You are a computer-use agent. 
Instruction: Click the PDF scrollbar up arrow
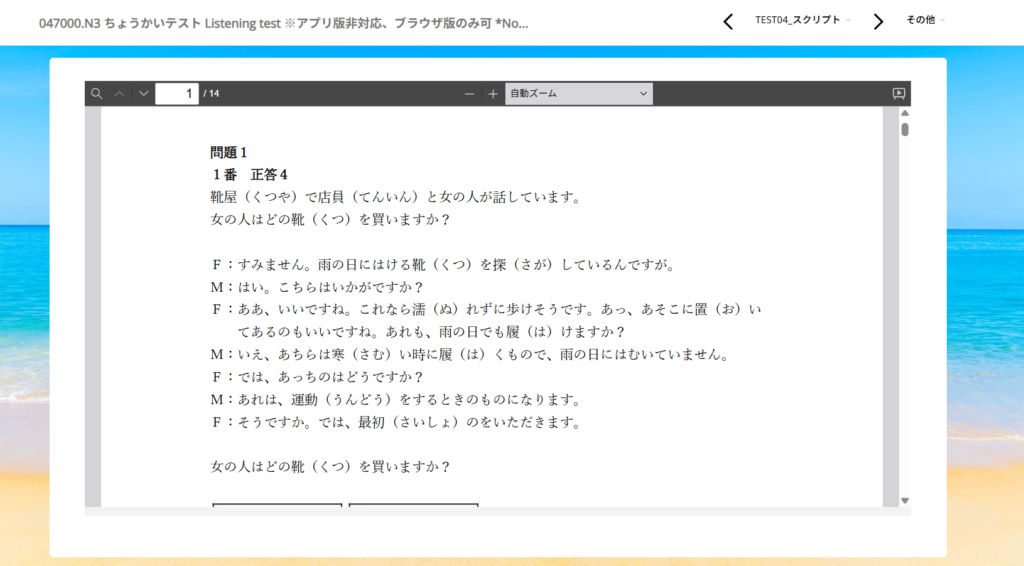(x=904, y=113)
